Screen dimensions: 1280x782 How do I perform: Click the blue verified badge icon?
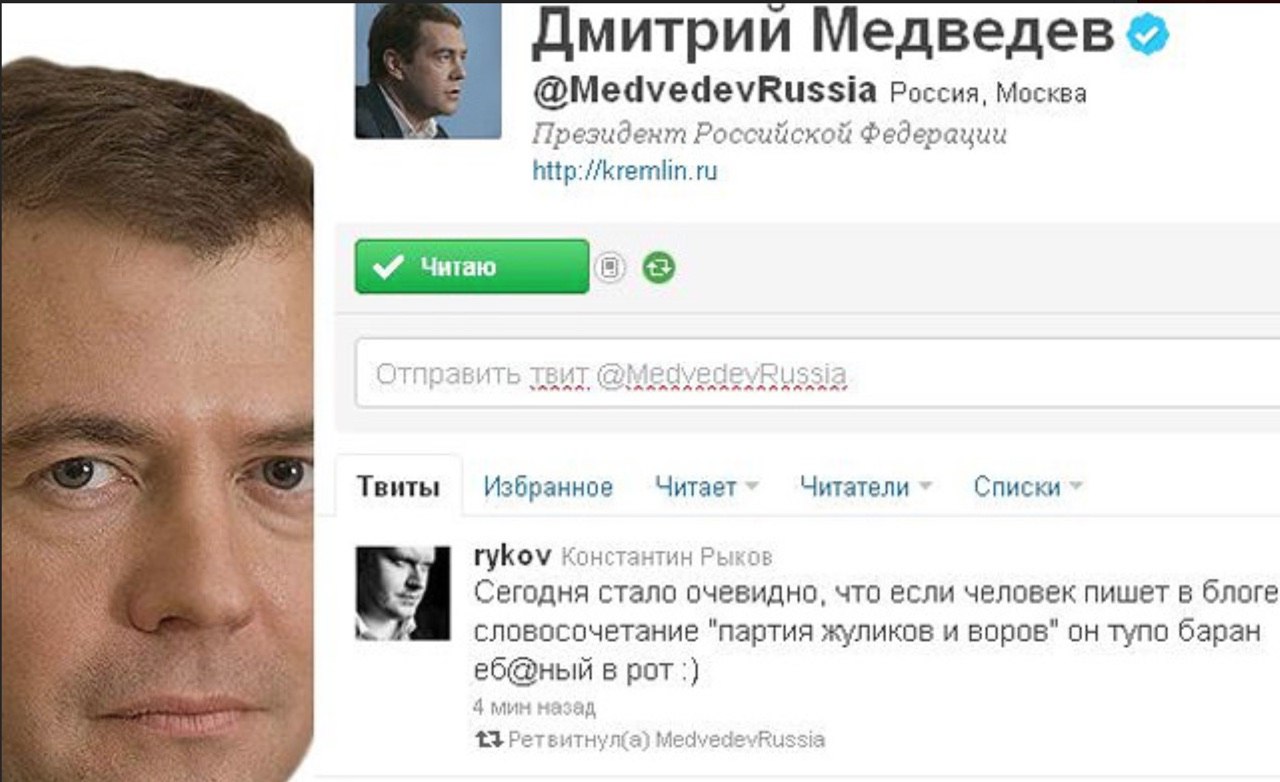click(1148, 36)
